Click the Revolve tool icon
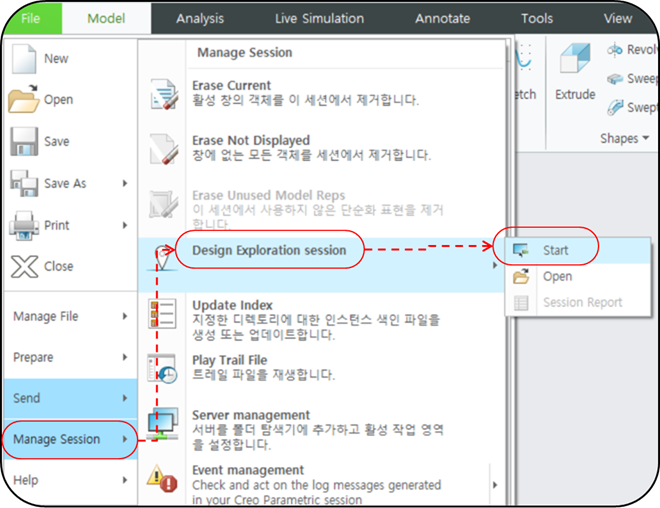Image resolution: width=660 pixels, height=508 pixels. 615,50
